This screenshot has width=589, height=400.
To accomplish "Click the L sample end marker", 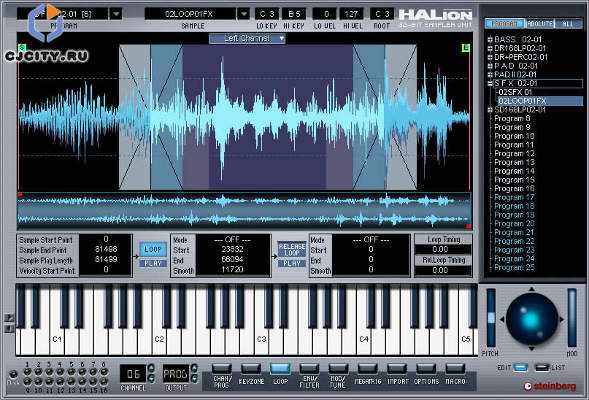I will pos(466,48).
